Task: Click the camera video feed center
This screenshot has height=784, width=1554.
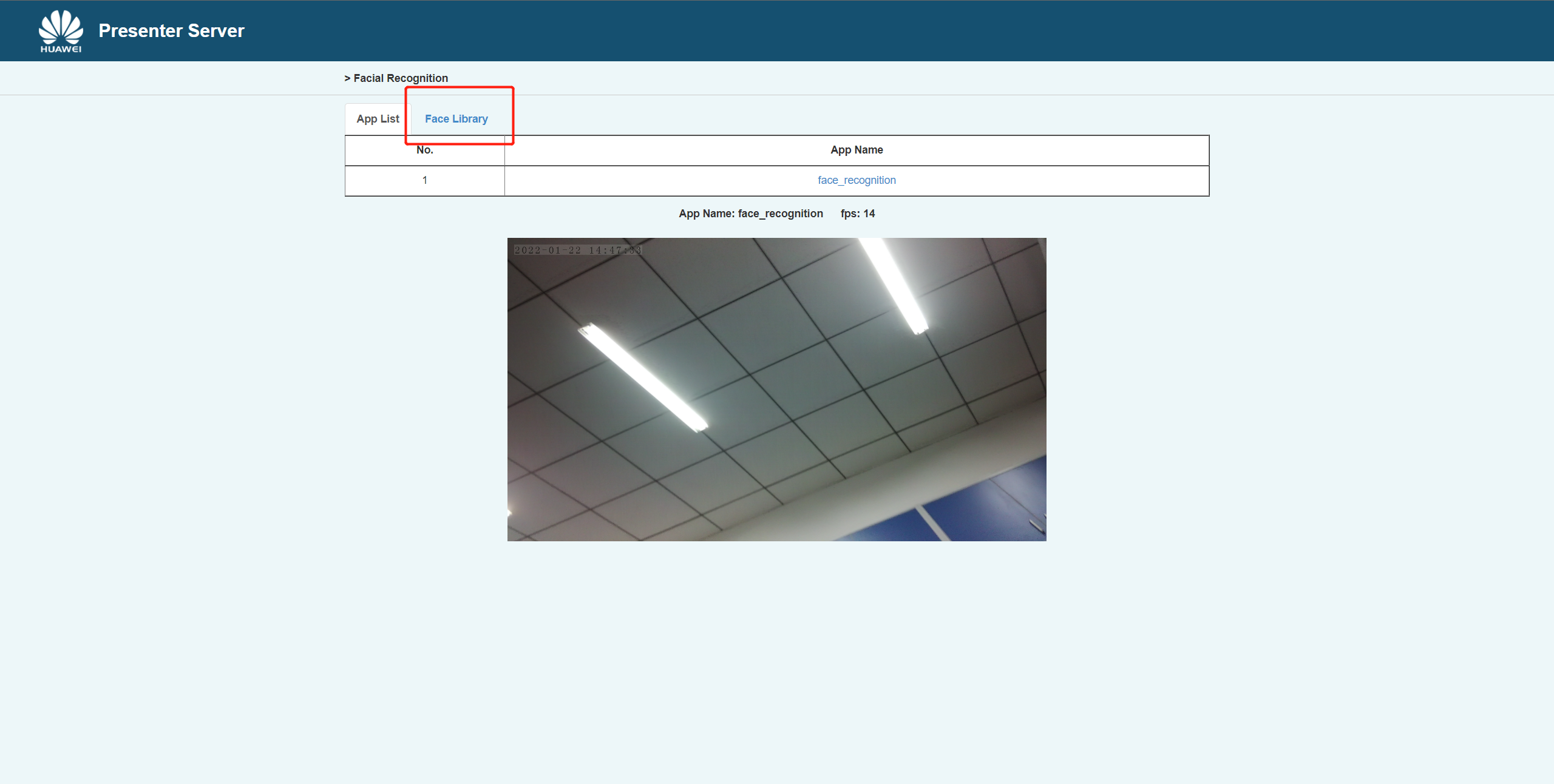Action: 776,389
